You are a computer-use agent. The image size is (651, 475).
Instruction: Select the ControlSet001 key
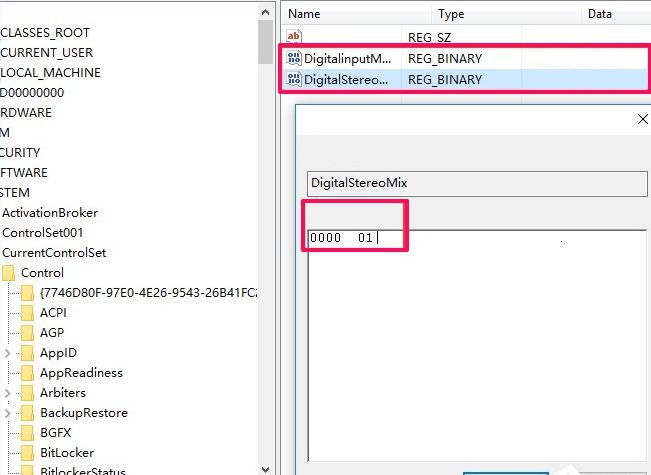tap(43, 233)
